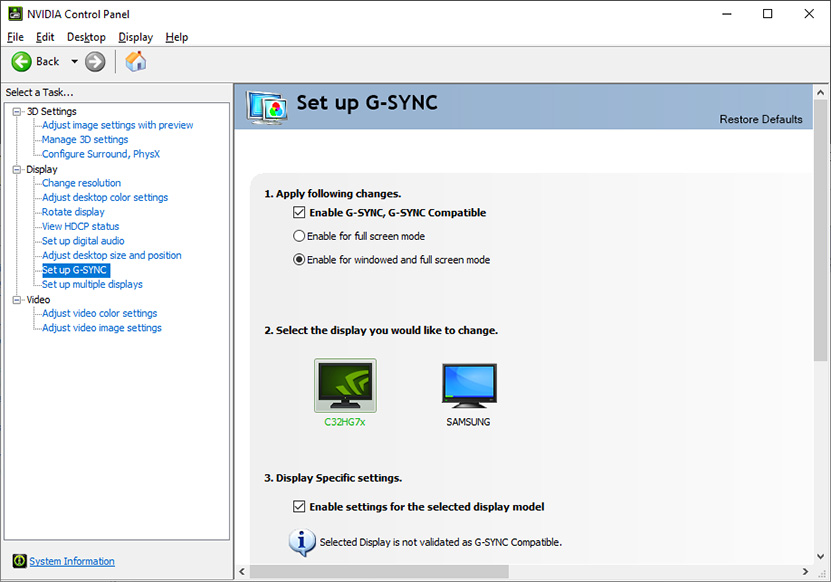Open the System Information link

pos(72,561)
